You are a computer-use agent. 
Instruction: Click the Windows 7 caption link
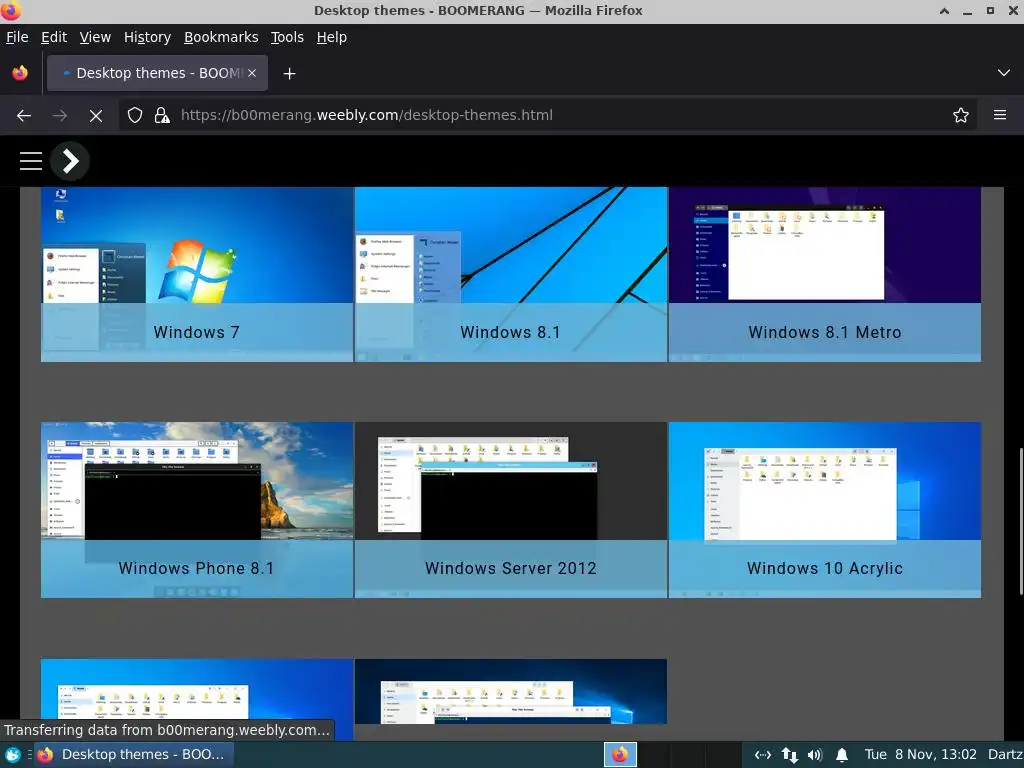[x=197, y=332]
